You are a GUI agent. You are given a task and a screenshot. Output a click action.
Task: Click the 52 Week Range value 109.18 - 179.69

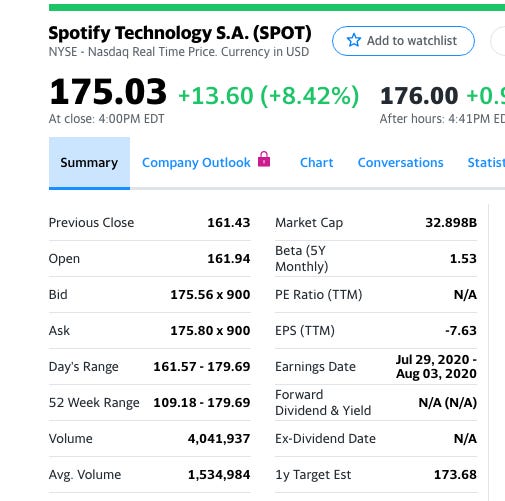[x=202, y=403]
